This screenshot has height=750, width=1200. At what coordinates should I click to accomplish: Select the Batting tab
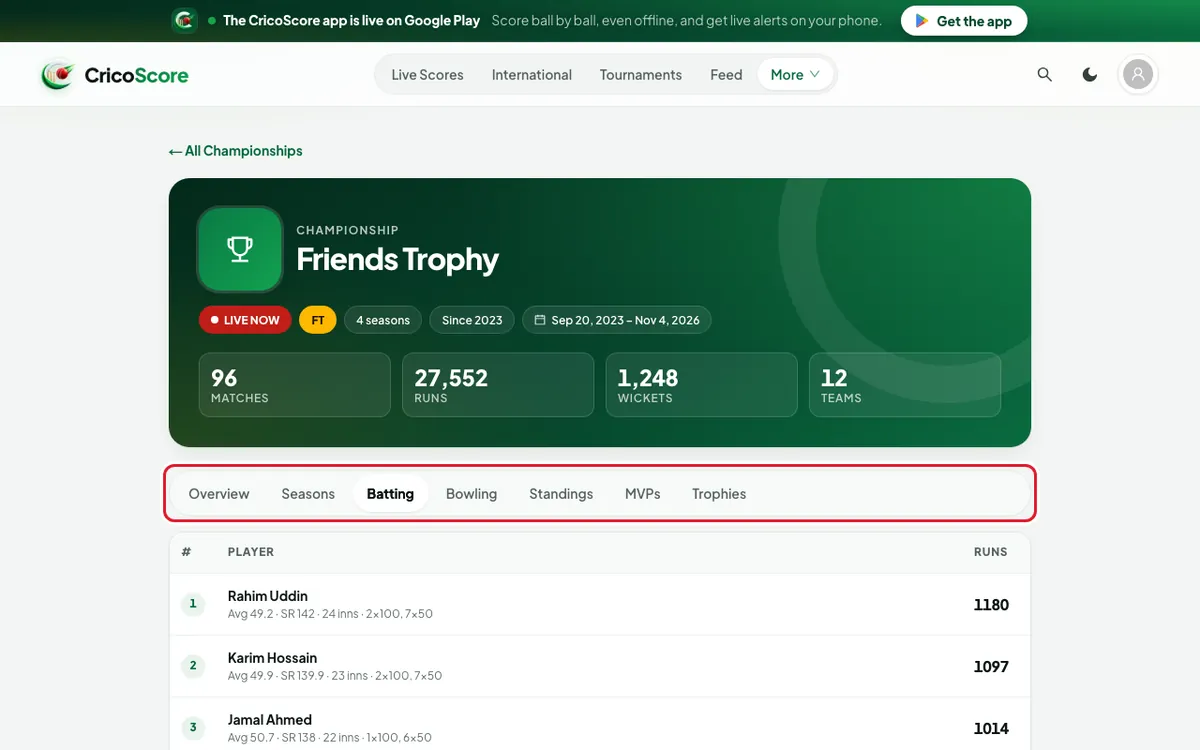pos(390,494)
